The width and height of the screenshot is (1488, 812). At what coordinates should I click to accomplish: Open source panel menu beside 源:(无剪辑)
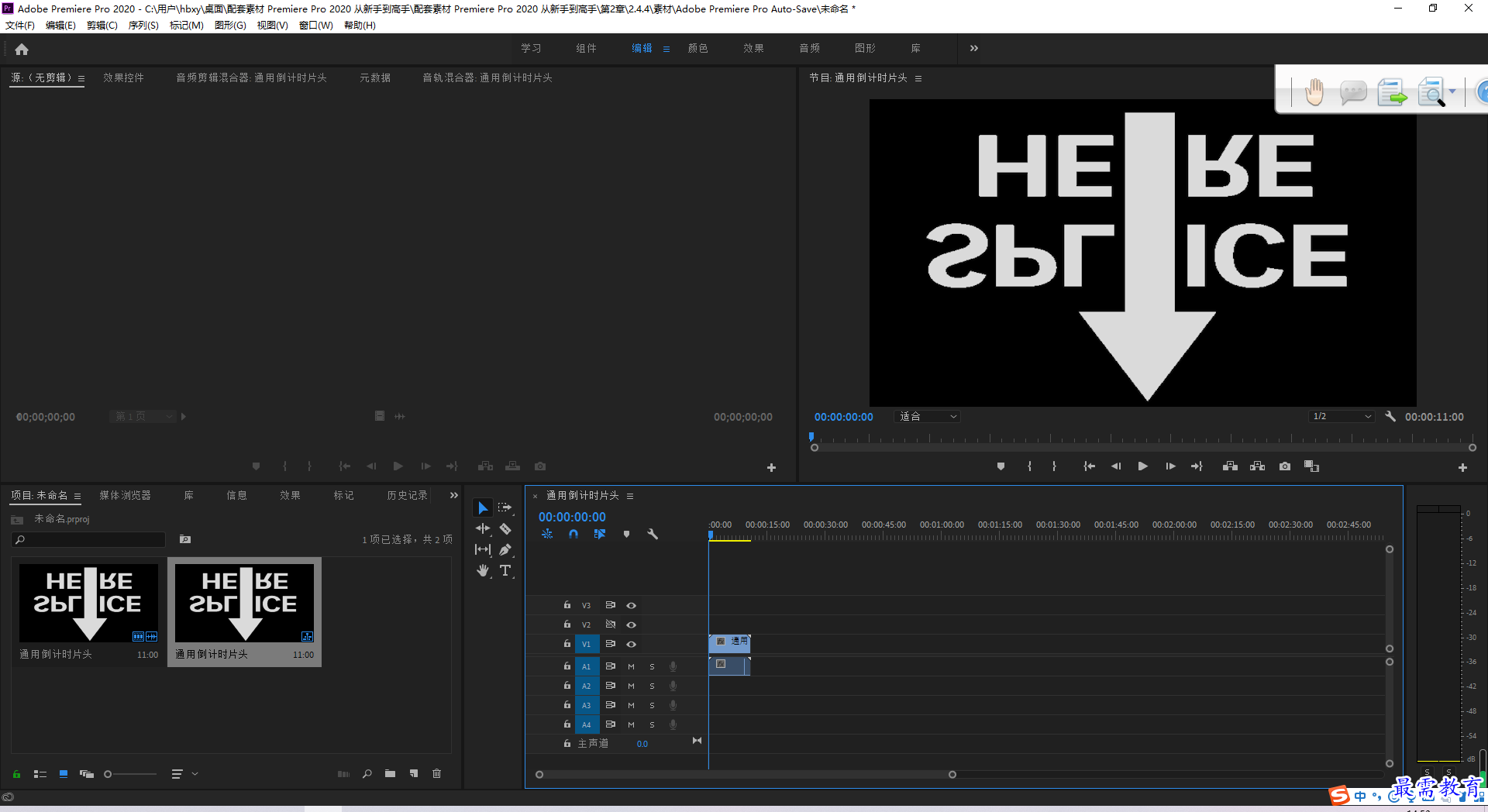coord(81,79)
